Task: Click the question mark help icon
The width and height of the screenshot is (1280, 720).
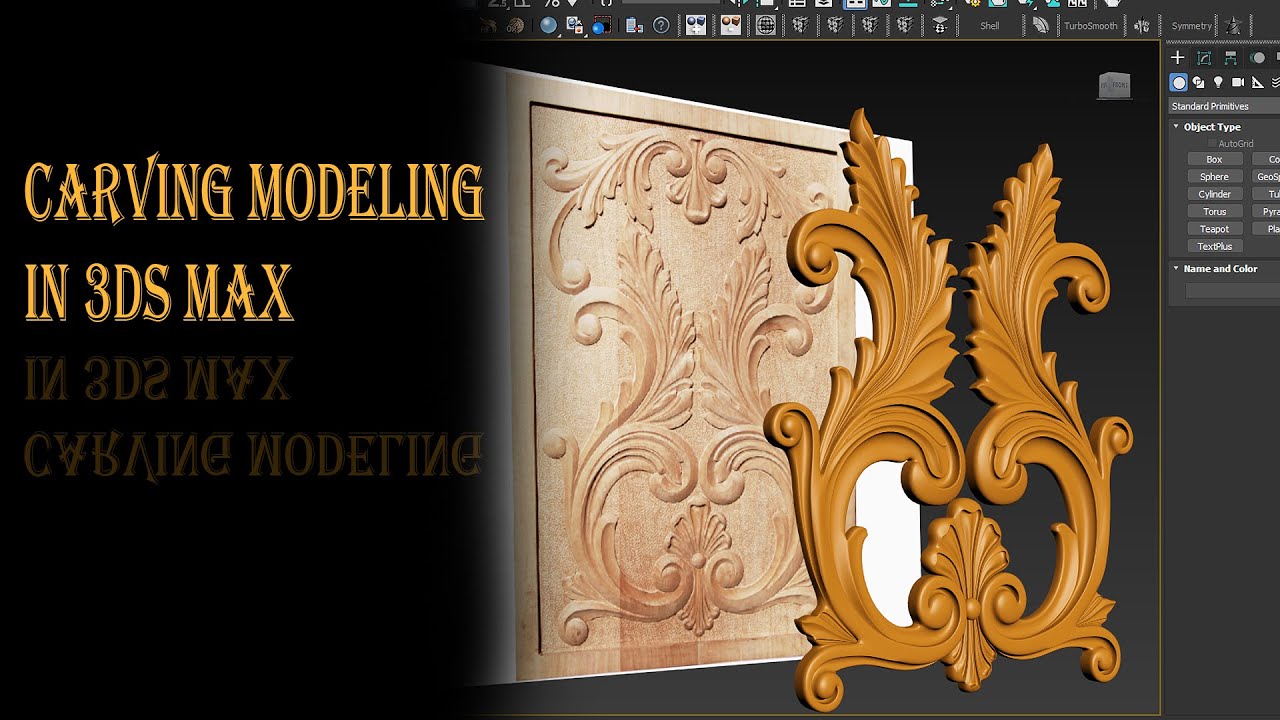Action: 661,26
